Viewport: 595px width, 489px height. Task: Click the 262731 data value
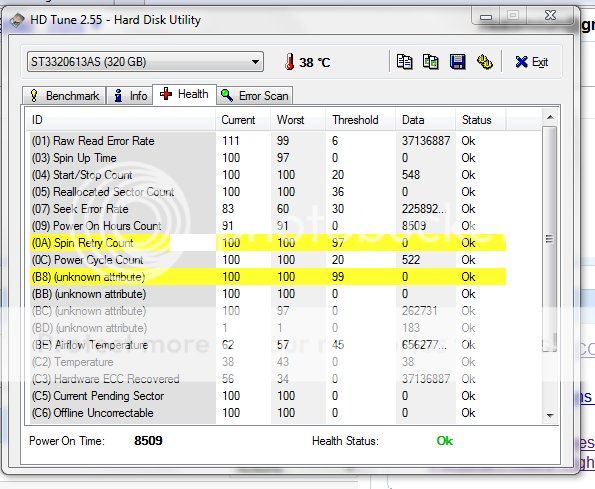(x=419, y=311)
